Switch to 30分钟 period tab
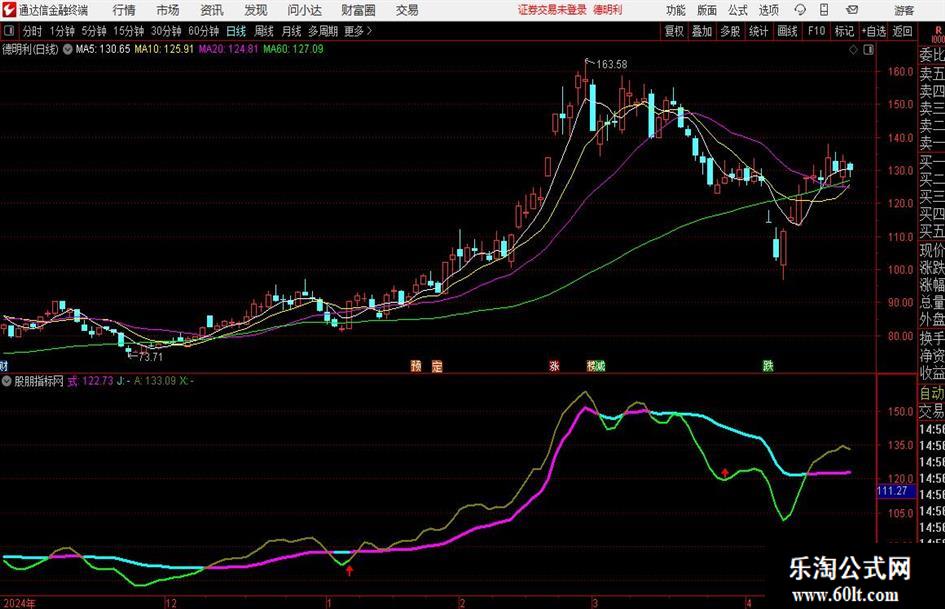 tap(166, 31)
